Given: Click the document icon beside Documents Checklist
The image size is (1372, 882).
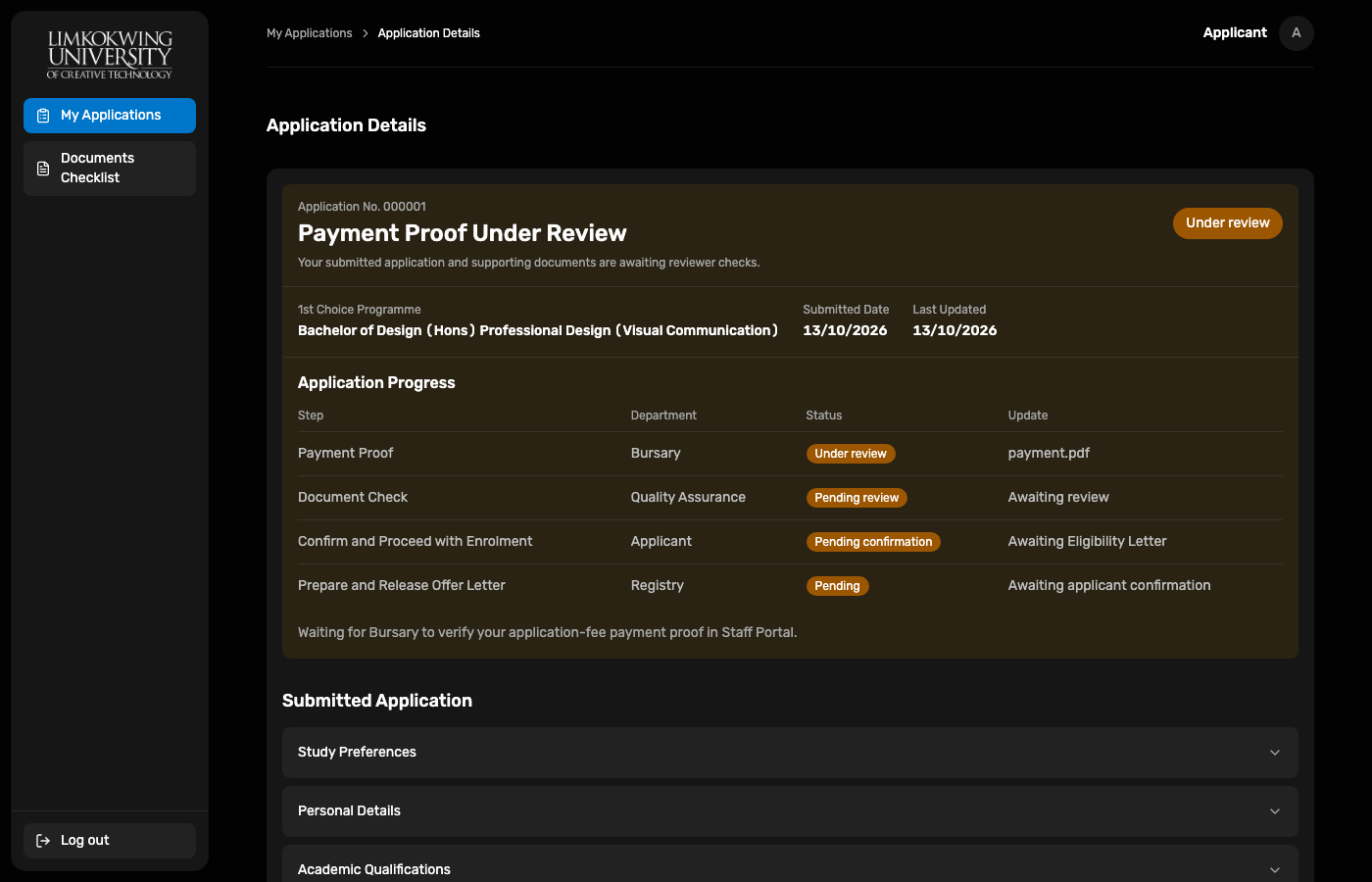Looking at the screenshot, I should (x=43, y=169).
